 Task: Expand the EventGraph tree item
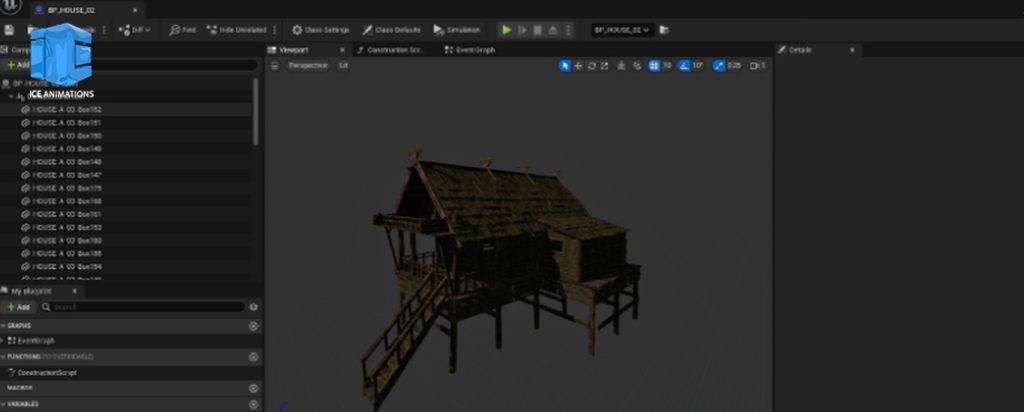coord(4,341)
